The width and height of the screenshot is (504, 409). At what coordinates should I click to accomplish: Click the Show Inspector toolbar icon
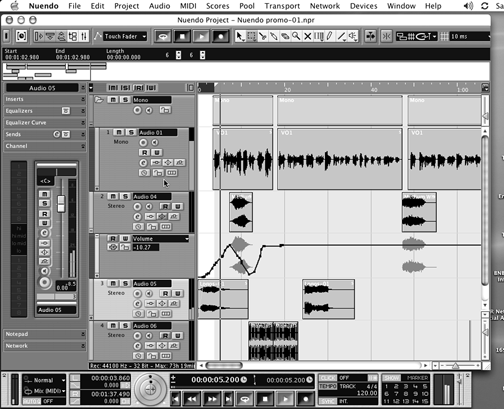click(x=39, y=36)
